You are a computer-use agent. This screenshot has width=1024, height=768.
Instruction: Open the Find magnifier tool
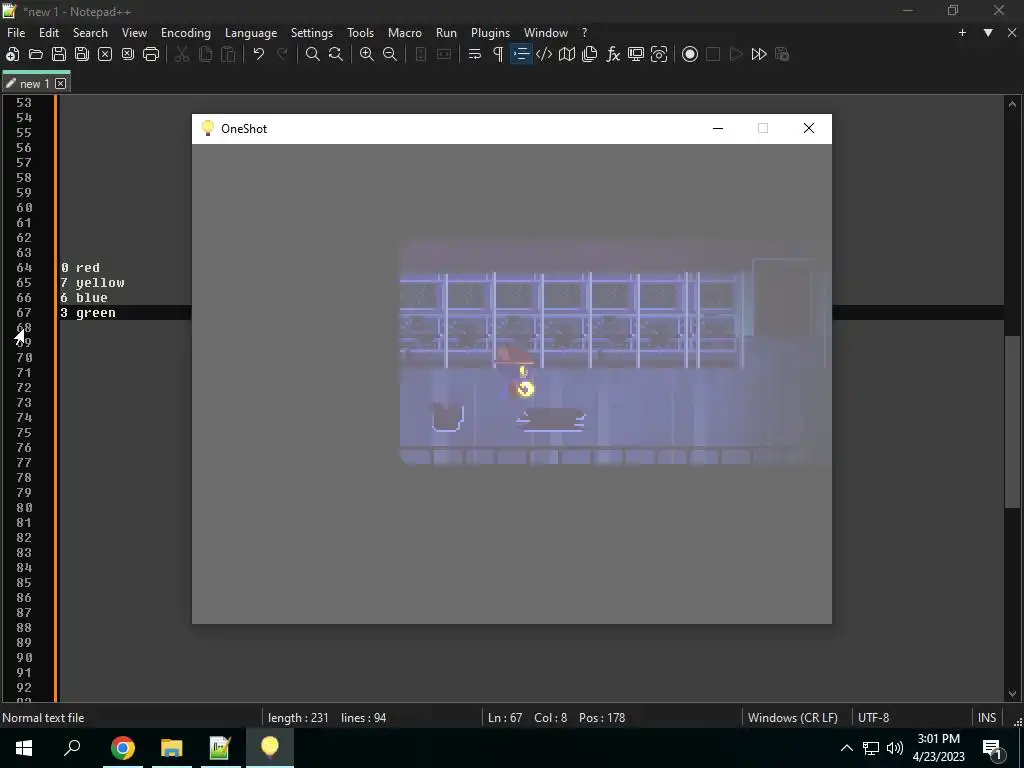(x=313, y=54)
